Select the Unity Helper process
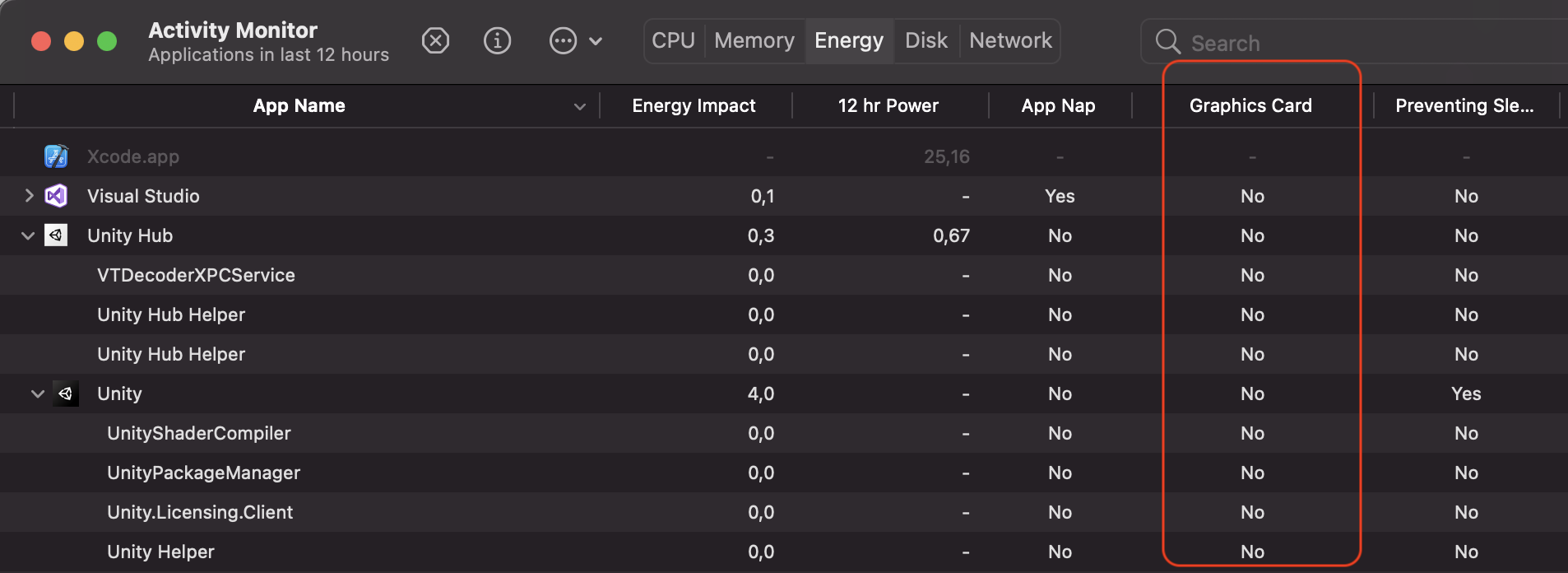 coord(160,552)
